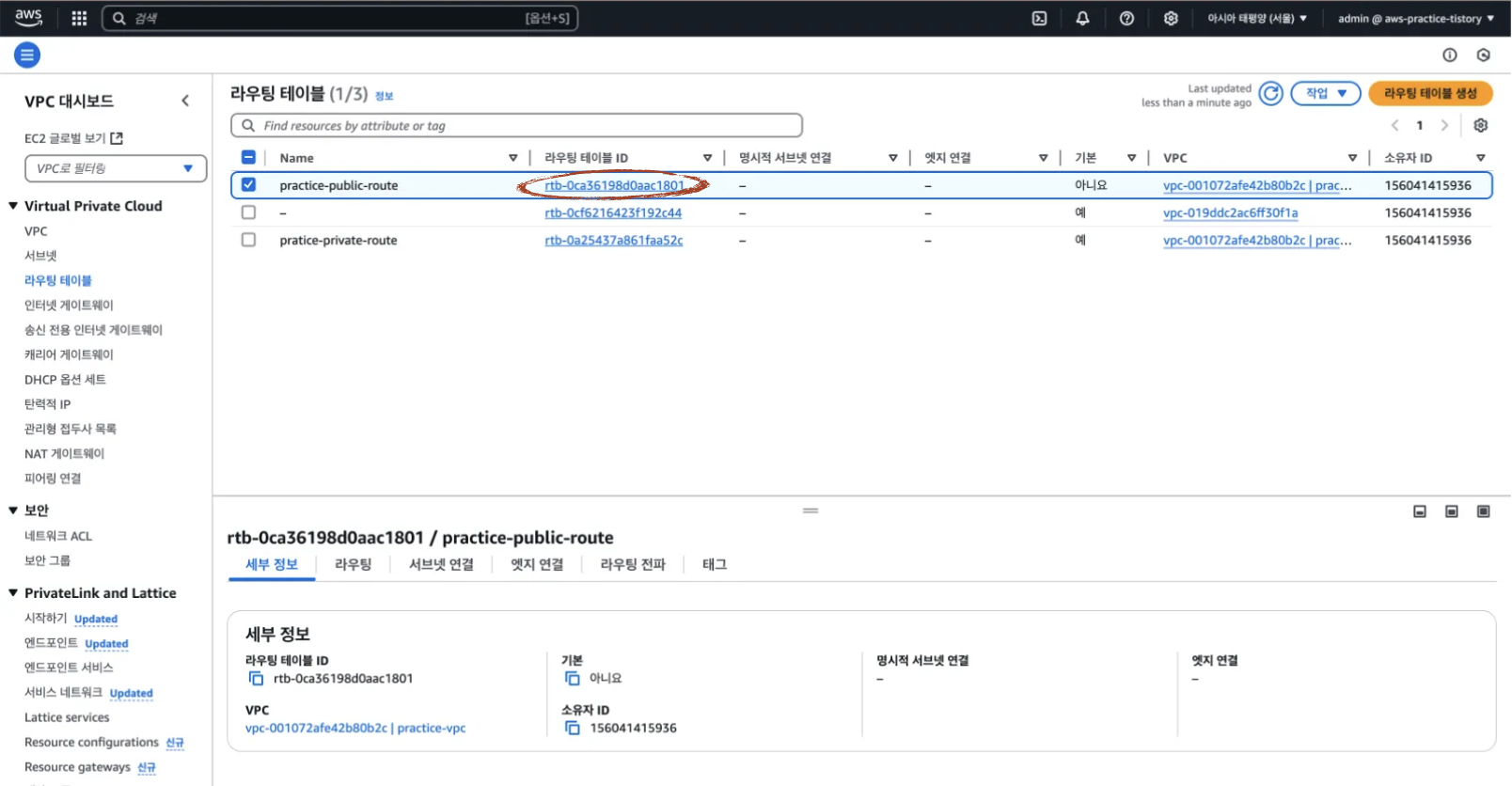
Task: Open route table rtb-0cf6216423f192c44 link
Action: pos(613,212)
